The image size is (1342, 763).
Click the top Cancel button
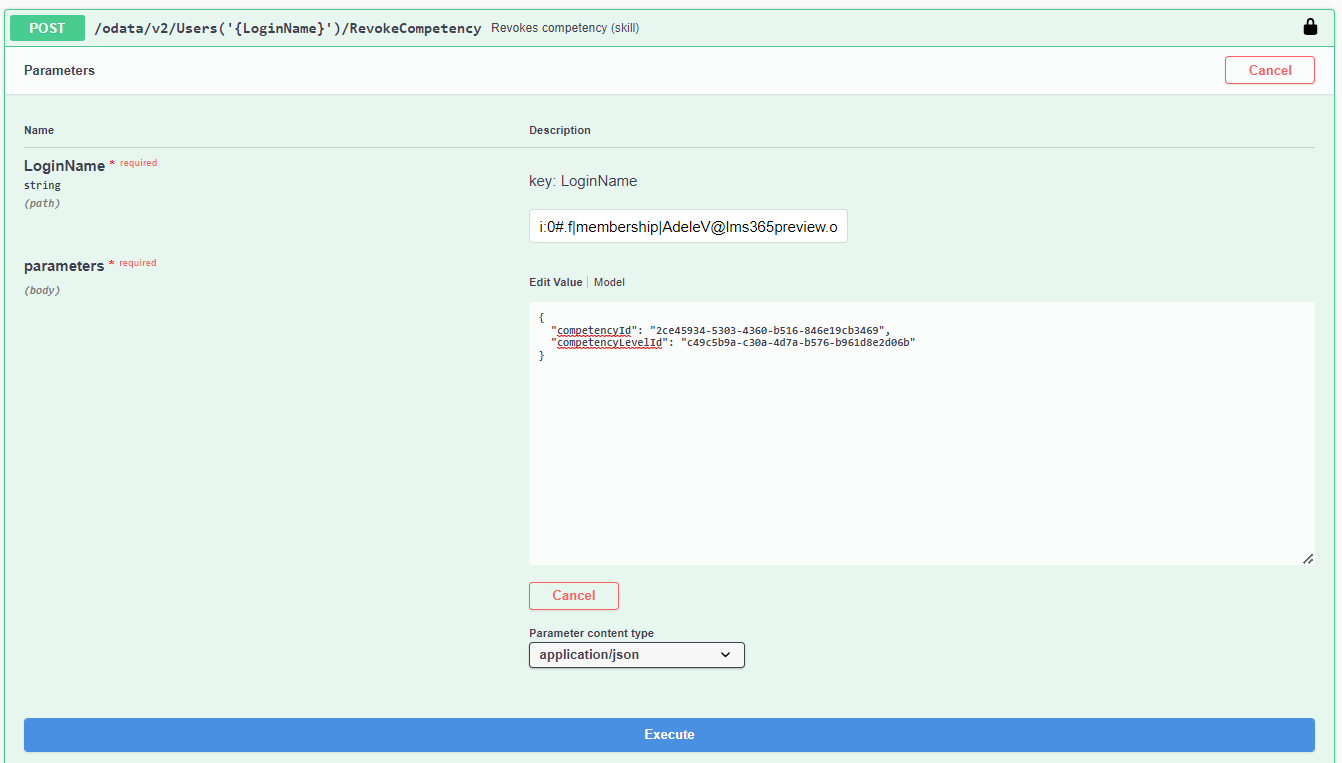[1270, 70]
